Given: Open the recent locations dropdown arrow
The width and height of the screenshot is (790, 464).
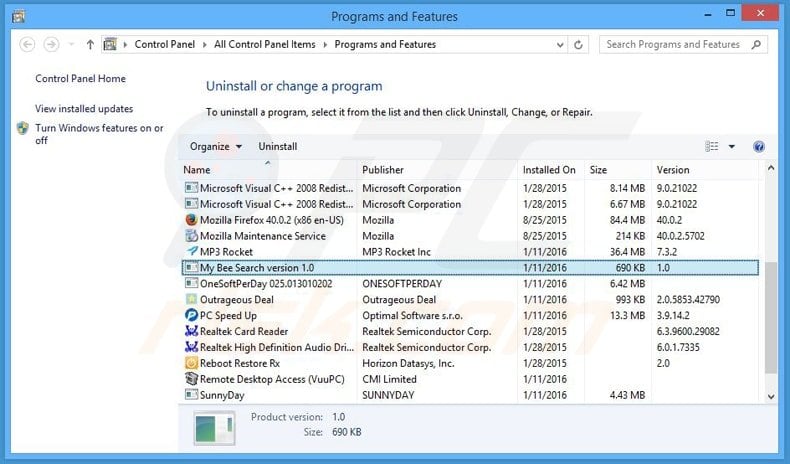Looking at the screenshot, I should (72, 44).
